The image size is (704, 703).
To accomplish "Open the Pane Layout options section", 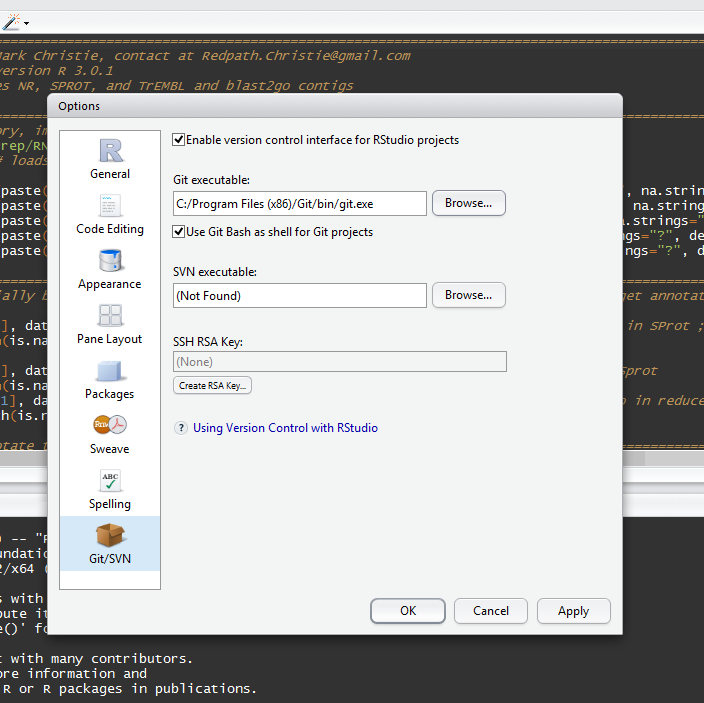I will point(110,324).
